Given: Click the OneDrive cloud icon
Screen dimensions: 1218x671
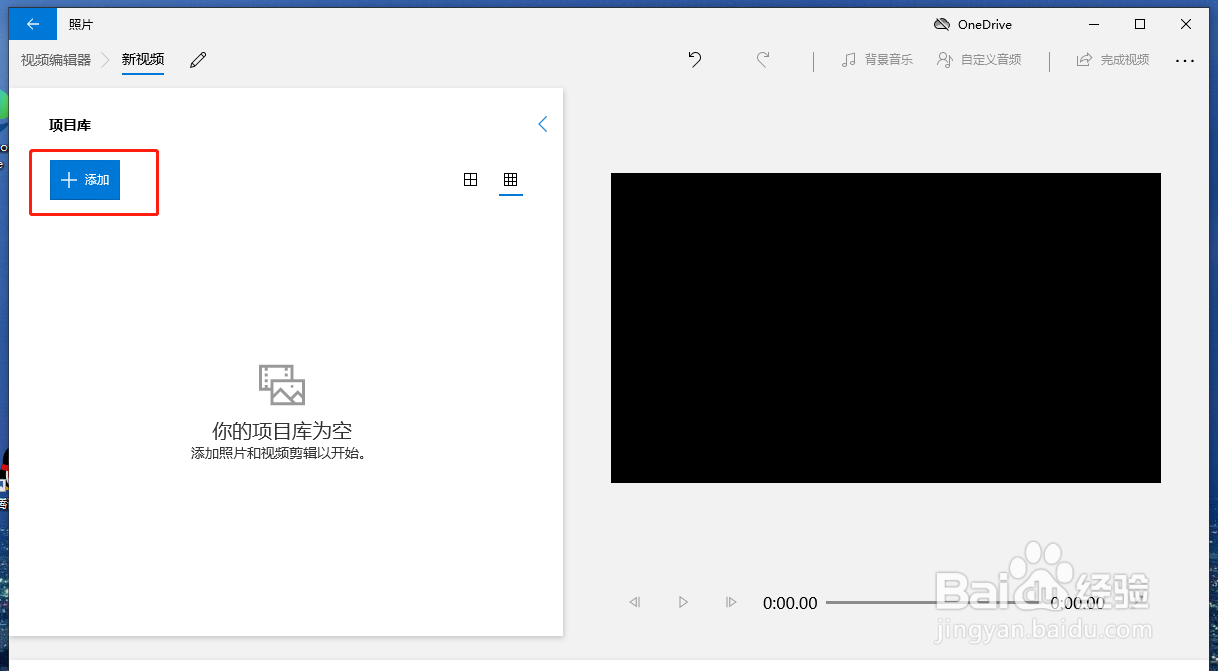Looking at the screenshot, I should pos(941,23).
